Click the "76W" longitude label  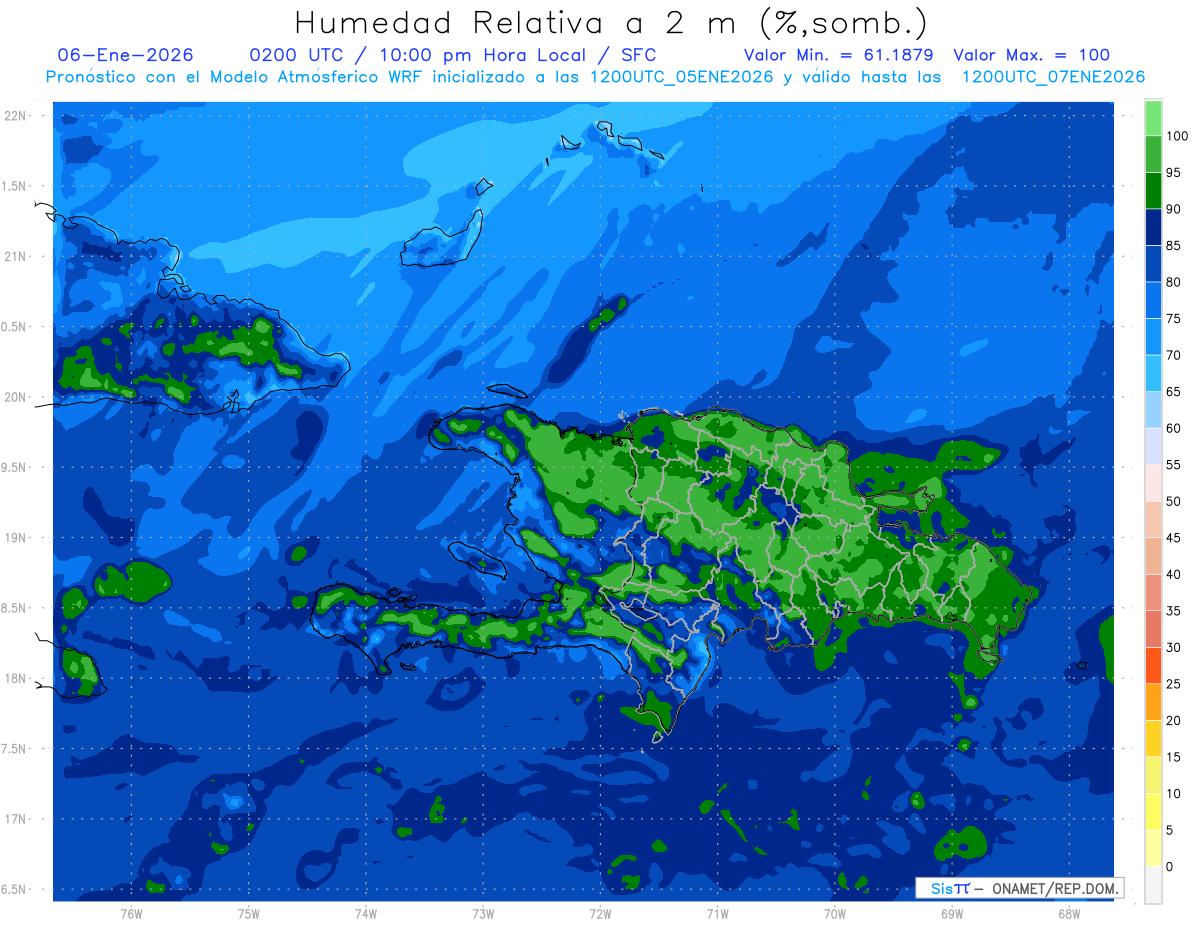[131, 913]
